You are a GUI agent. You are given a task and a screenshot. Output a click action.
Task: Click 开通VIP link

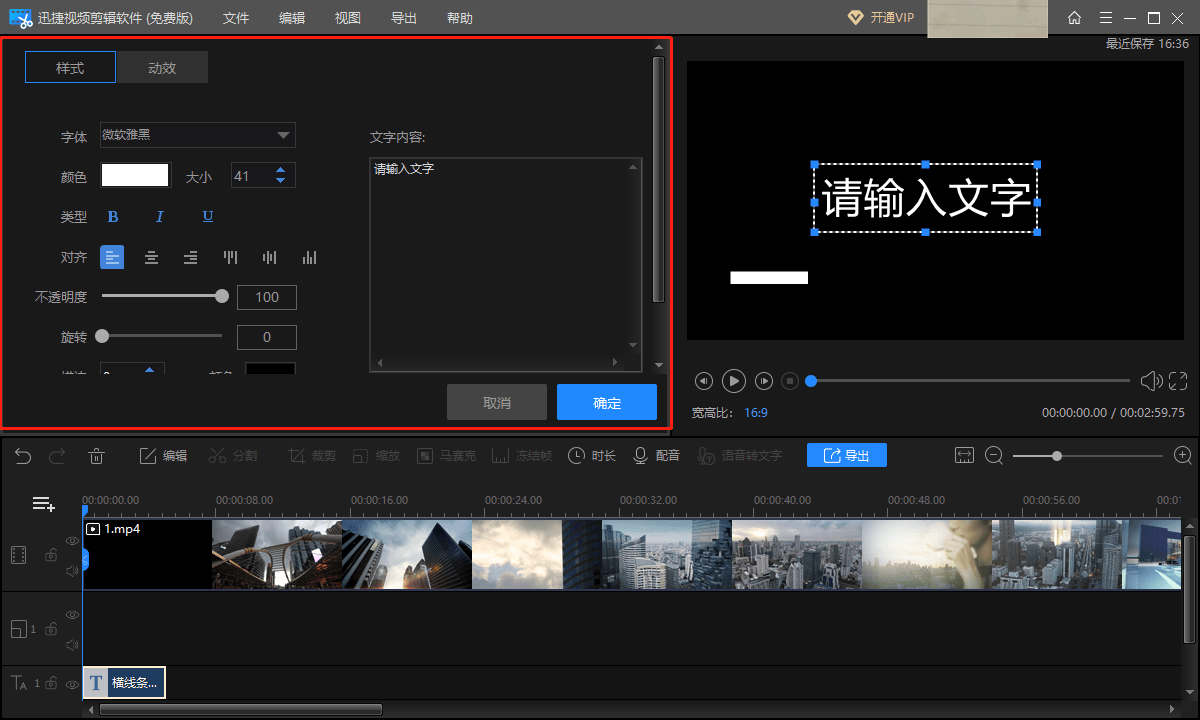[x=880, y=18]
